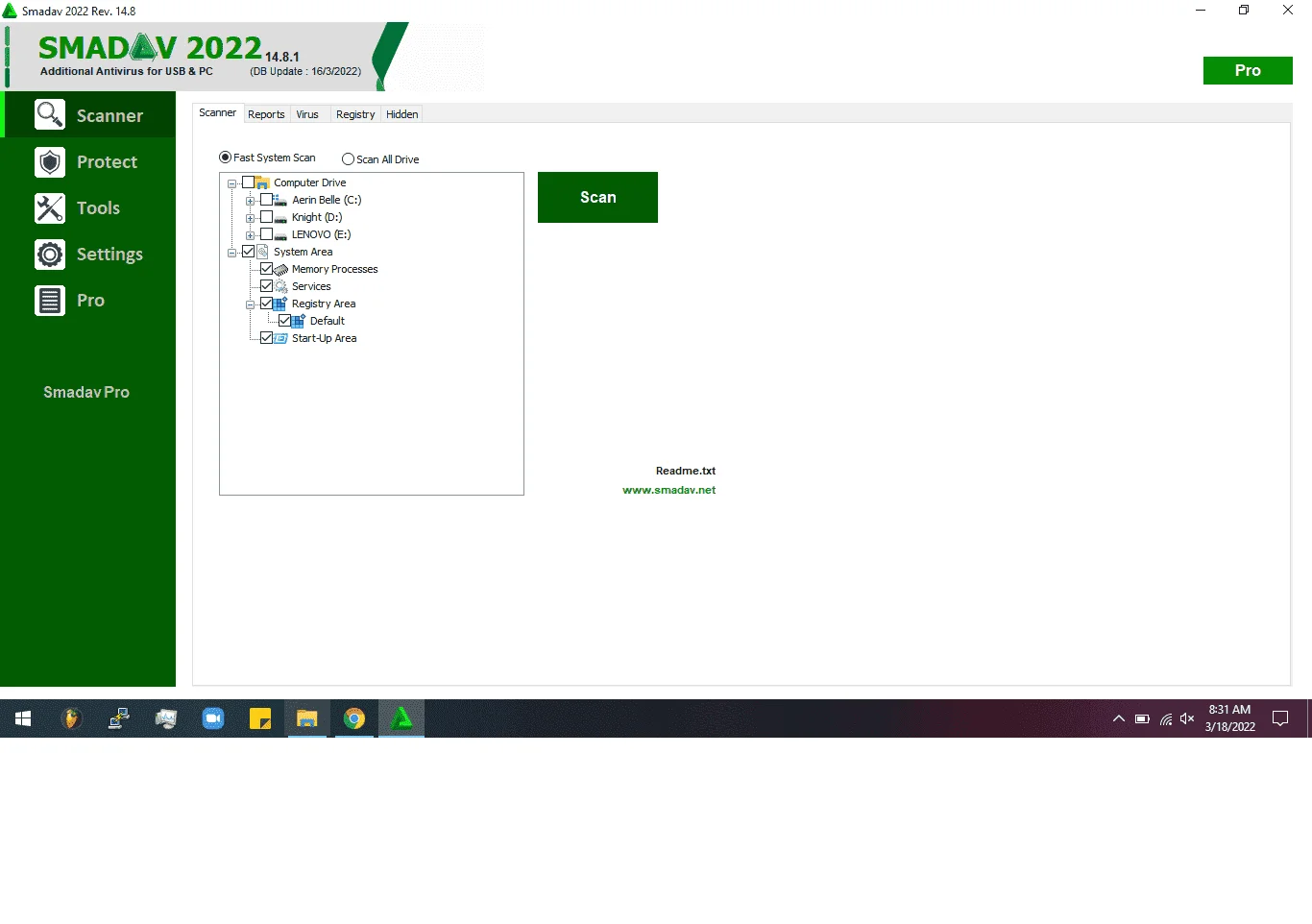This screenshot has height=924, width=1312.
Task: Open the Pro list icon in sidebar
Action: [50, 300]
